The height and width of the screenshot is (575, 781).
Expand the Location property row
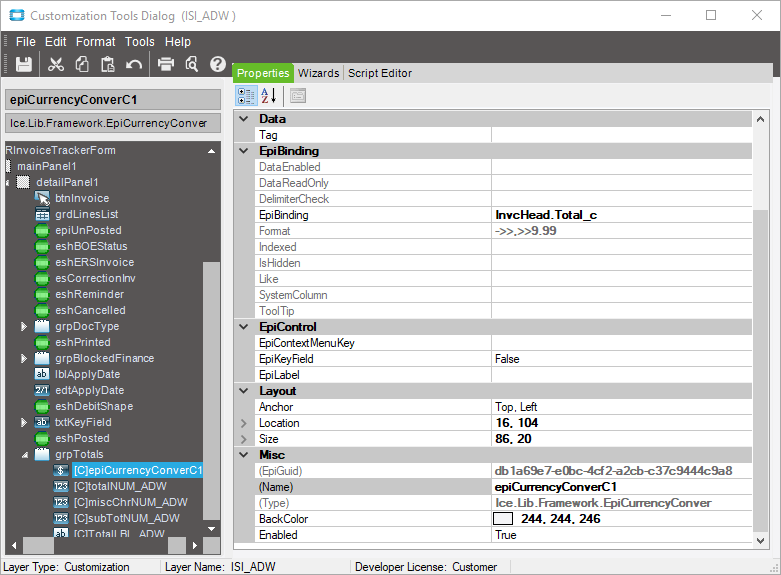coord(243,423)
